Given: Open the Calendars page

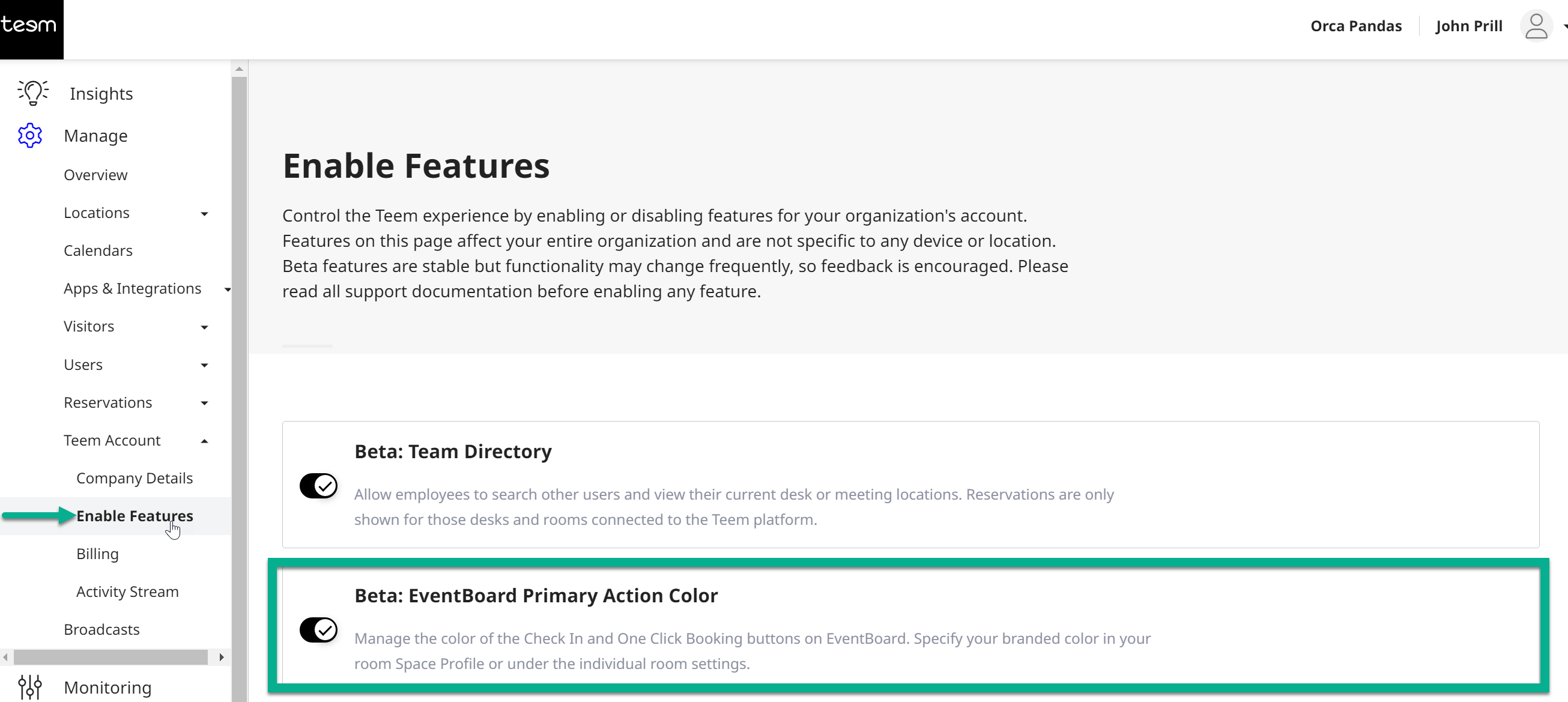Looking at the screenshot, I should [x=98, y=250].
